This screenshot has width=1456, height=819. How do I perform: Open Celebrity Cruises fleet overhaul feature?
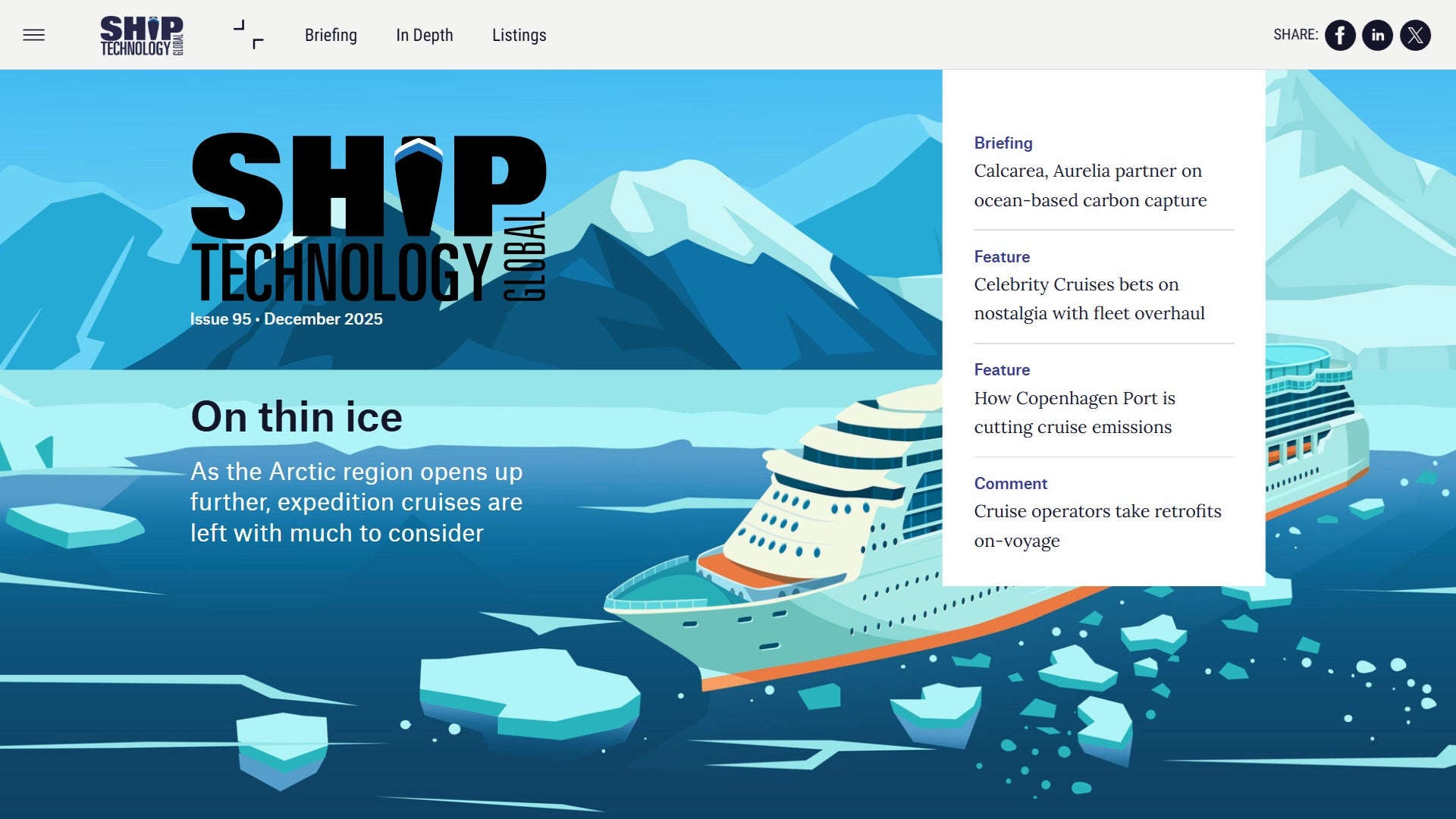[1089, 299]
